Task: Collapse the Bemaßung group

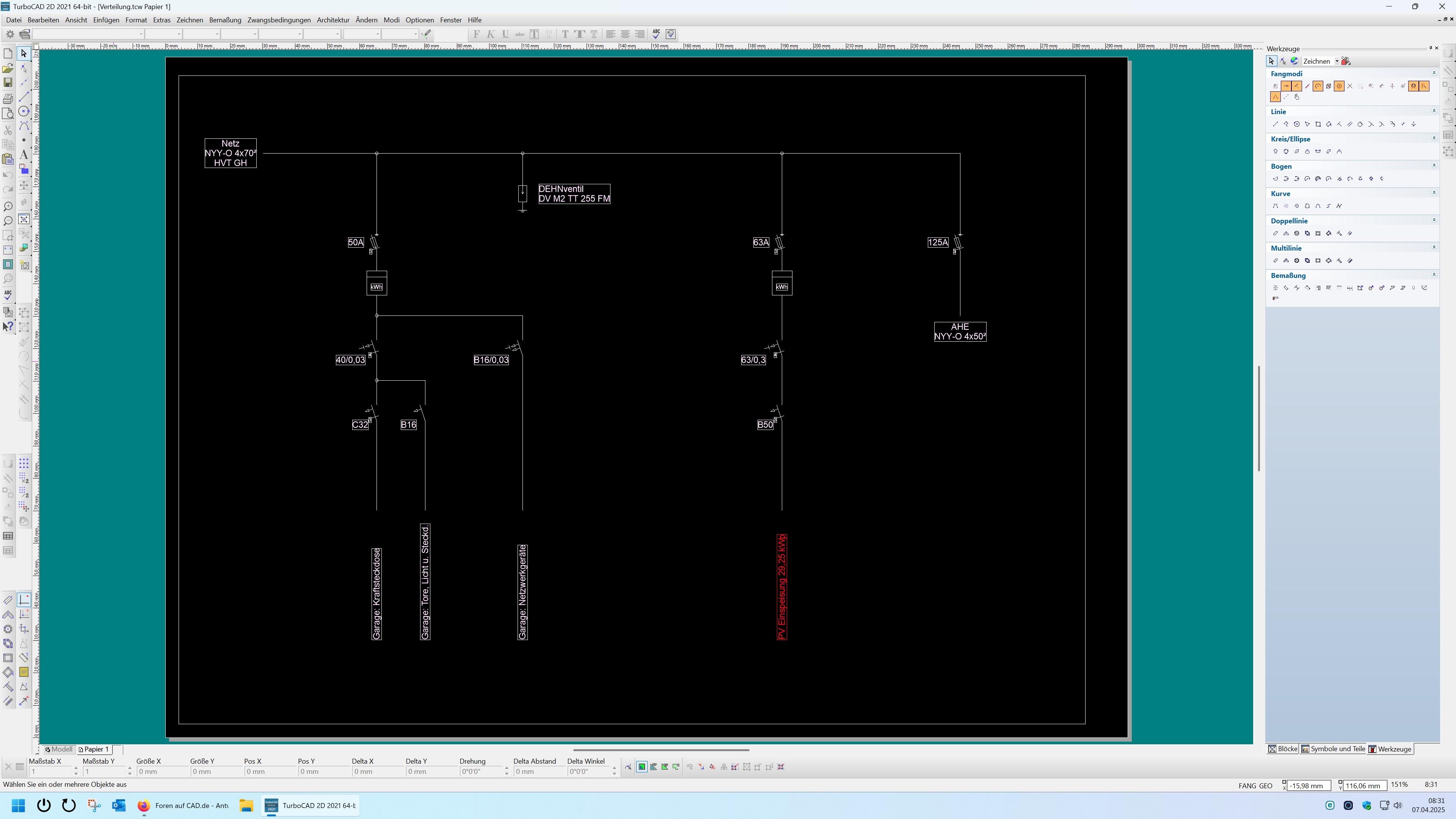Action: pos(1434,275)
